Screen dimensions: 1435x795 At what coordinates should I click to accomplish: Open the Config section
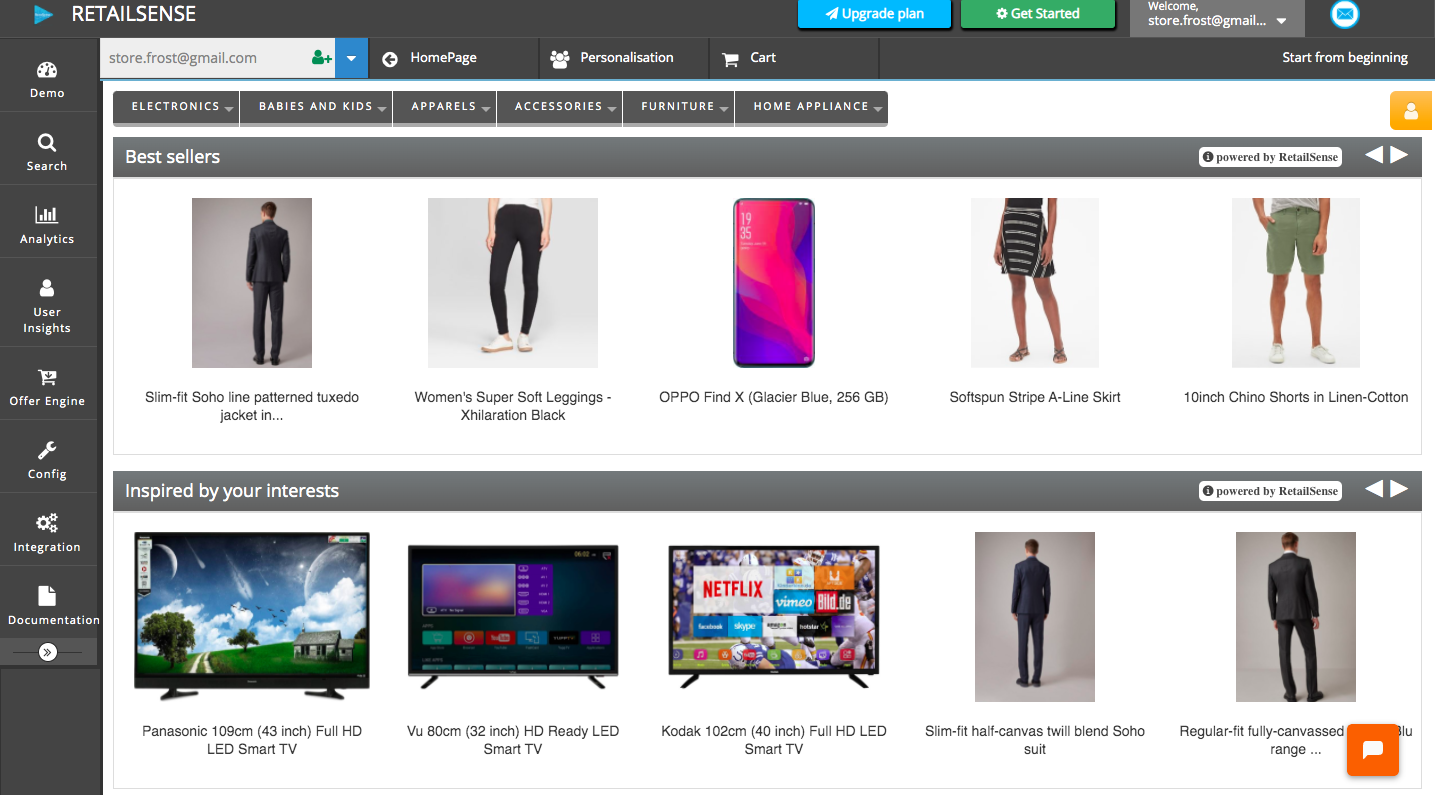click(x=46, y=457)
